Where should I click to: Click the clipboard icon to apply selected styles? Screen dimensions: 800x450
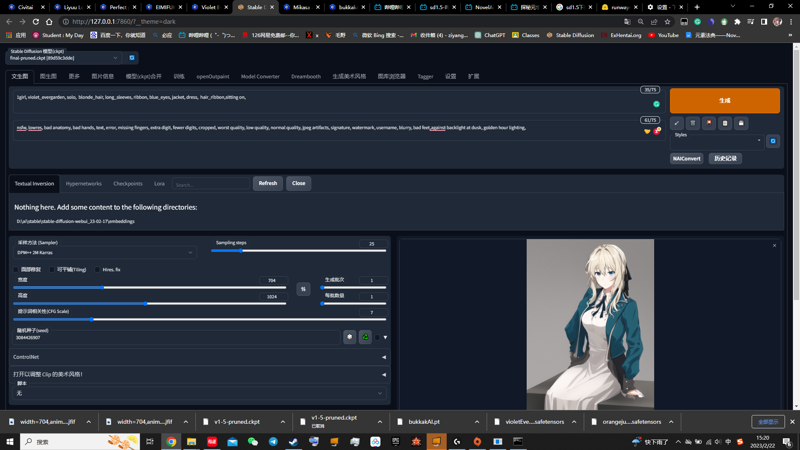725,123
